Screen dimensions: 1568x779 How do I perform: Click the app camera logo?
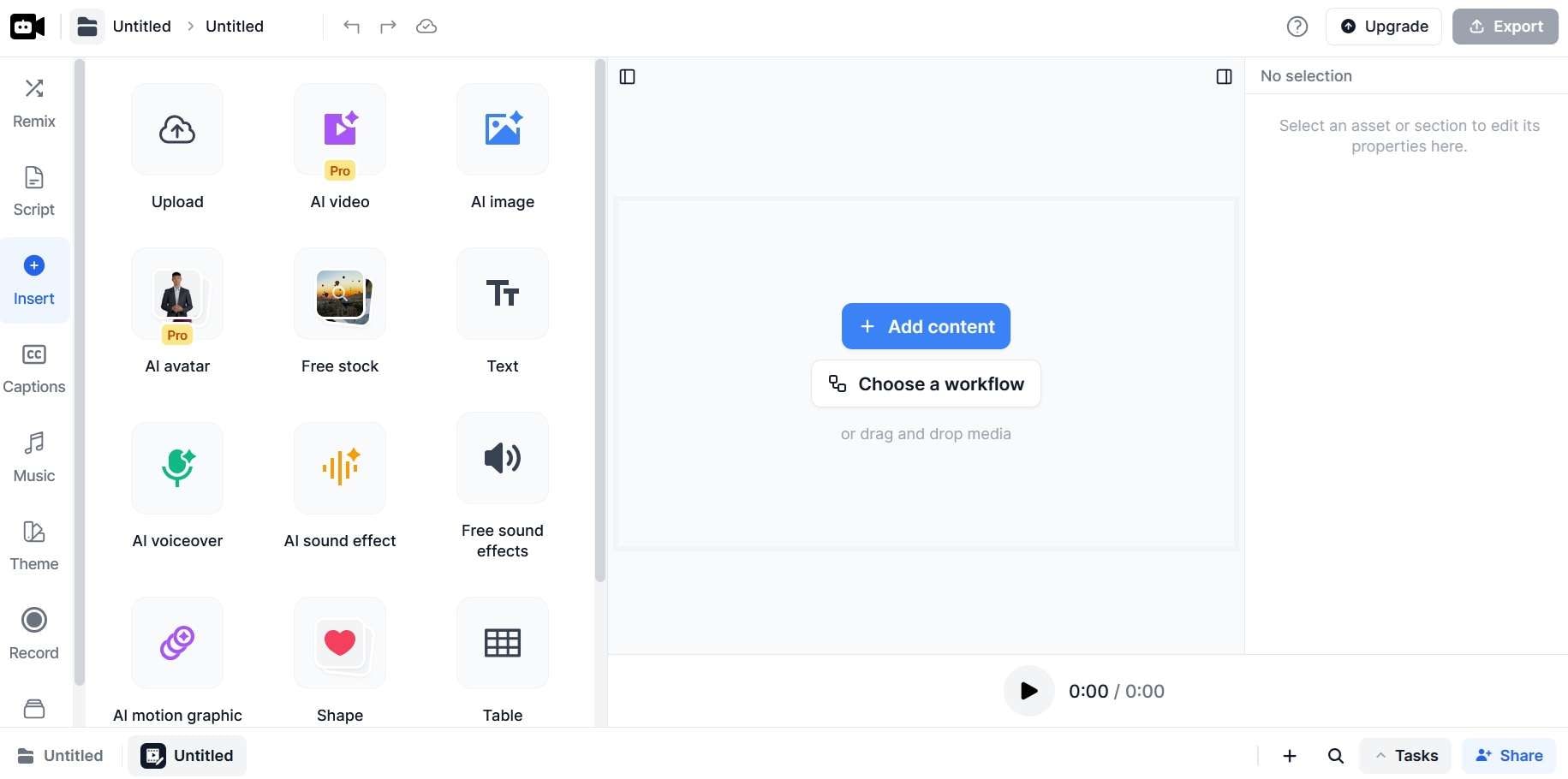27,27
